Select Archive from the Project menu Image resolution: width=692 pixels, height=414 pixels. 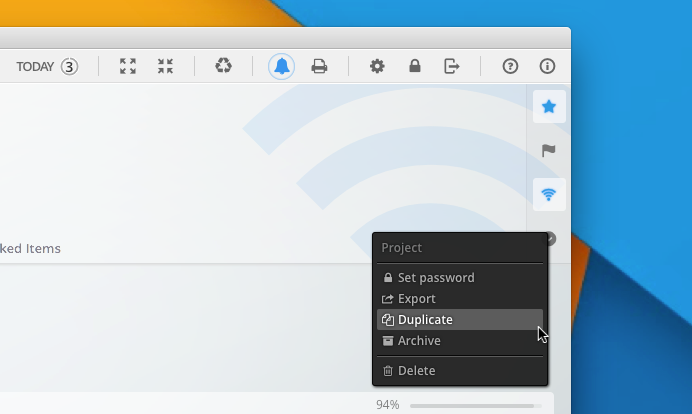click(x=419, y=341)
